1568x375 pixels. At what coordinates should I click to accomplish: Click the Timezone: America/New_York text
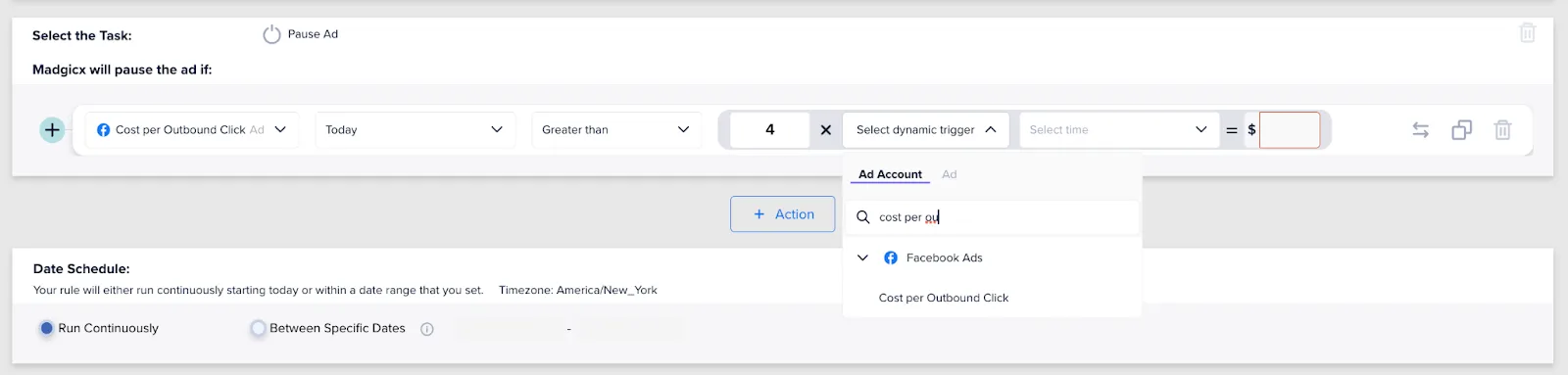click(x=578, y=290)
